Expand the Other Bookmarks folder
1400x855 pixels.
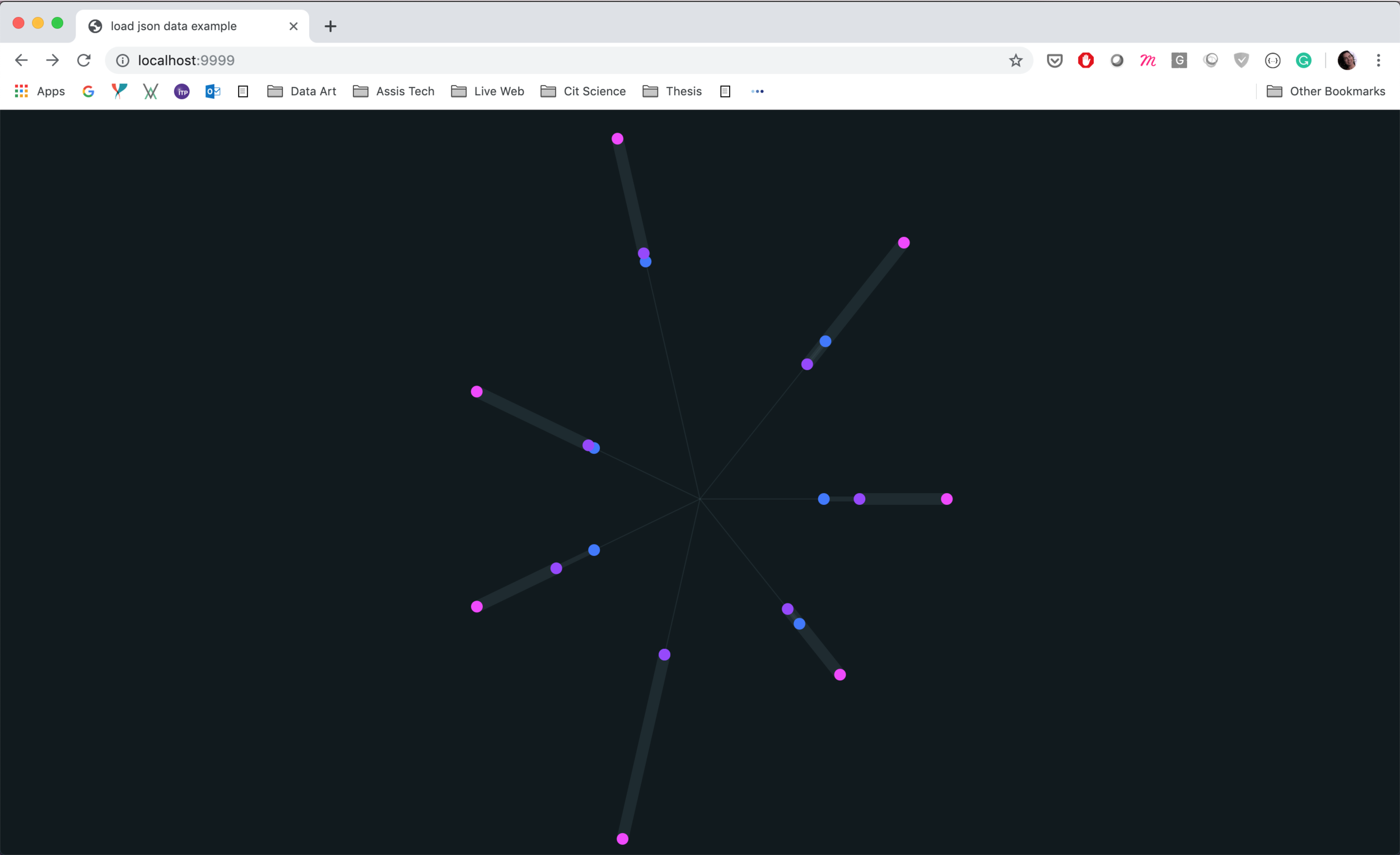tap(1326, 91)
